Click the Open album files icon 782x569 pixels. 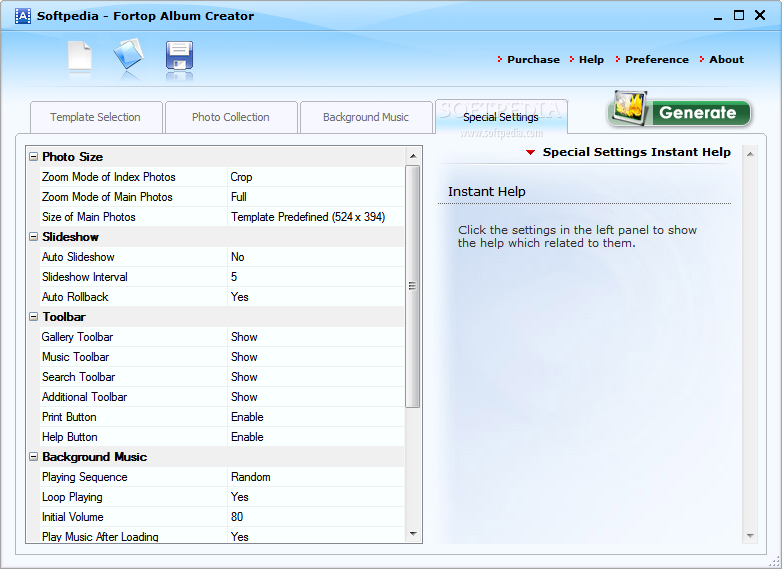click(x=129, y=54)
